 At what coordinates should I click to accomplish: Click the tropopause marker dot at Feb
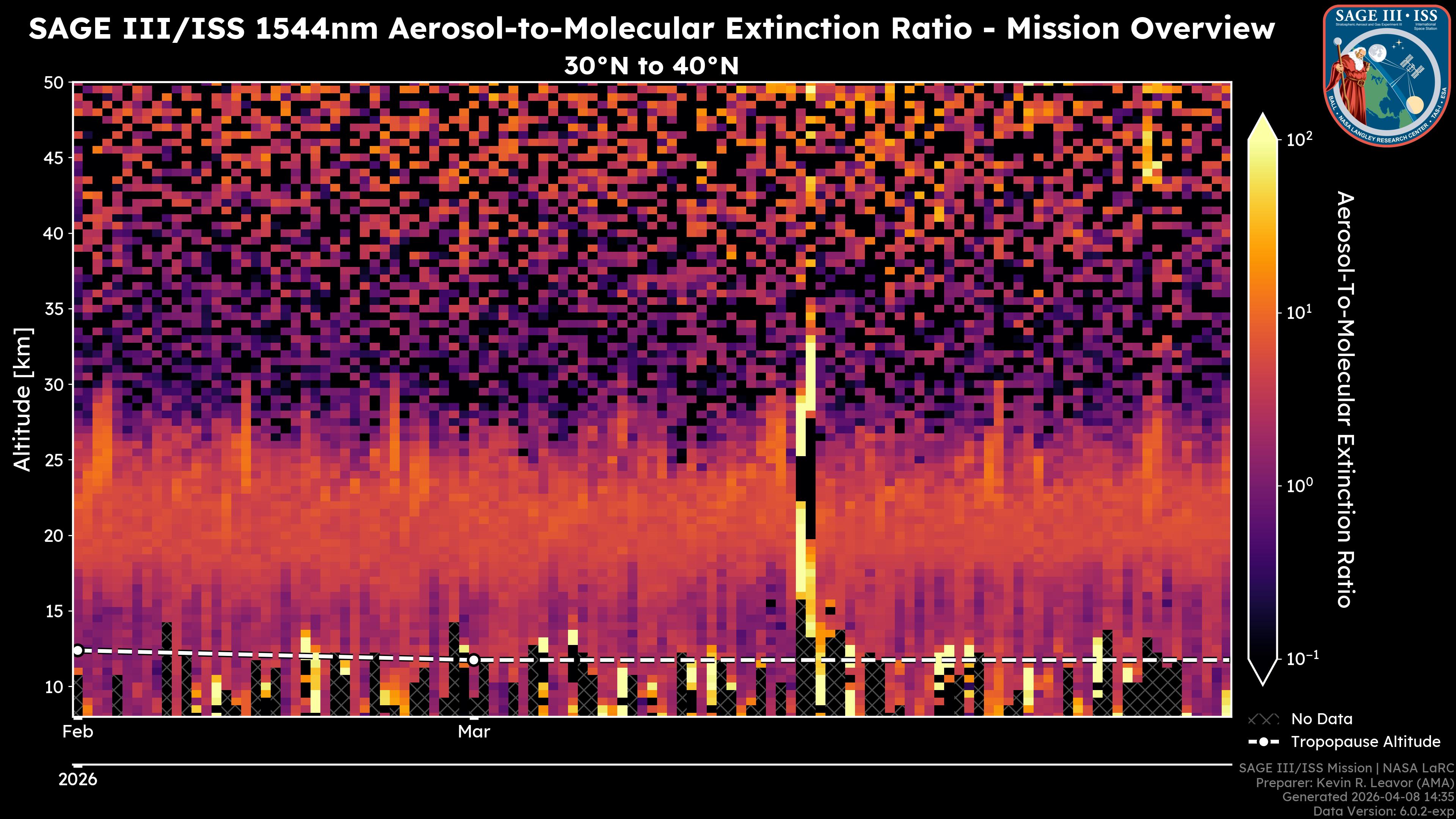tap(78, 651)
